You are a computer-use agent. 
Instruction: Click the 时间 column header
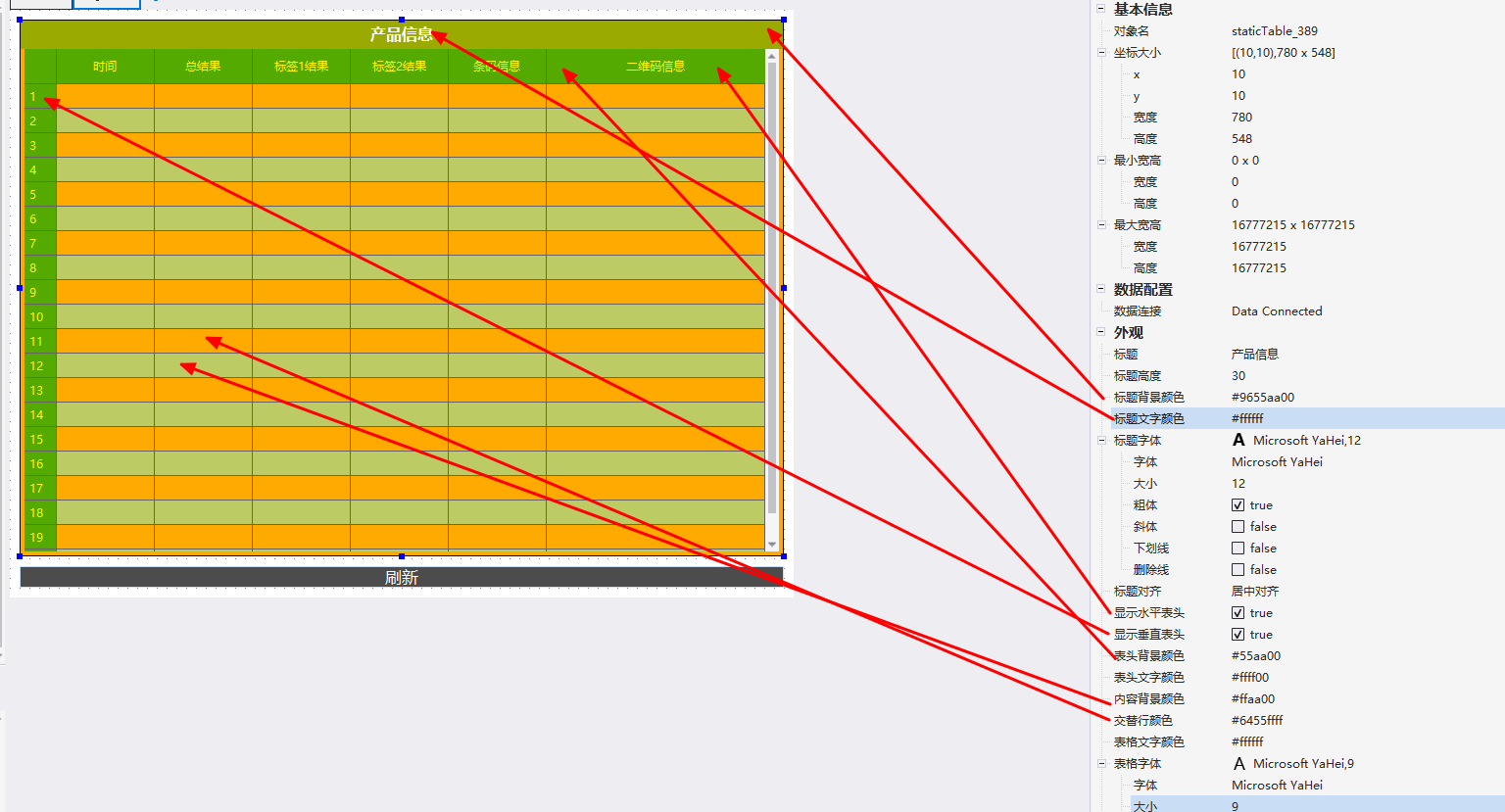(105, 67)
